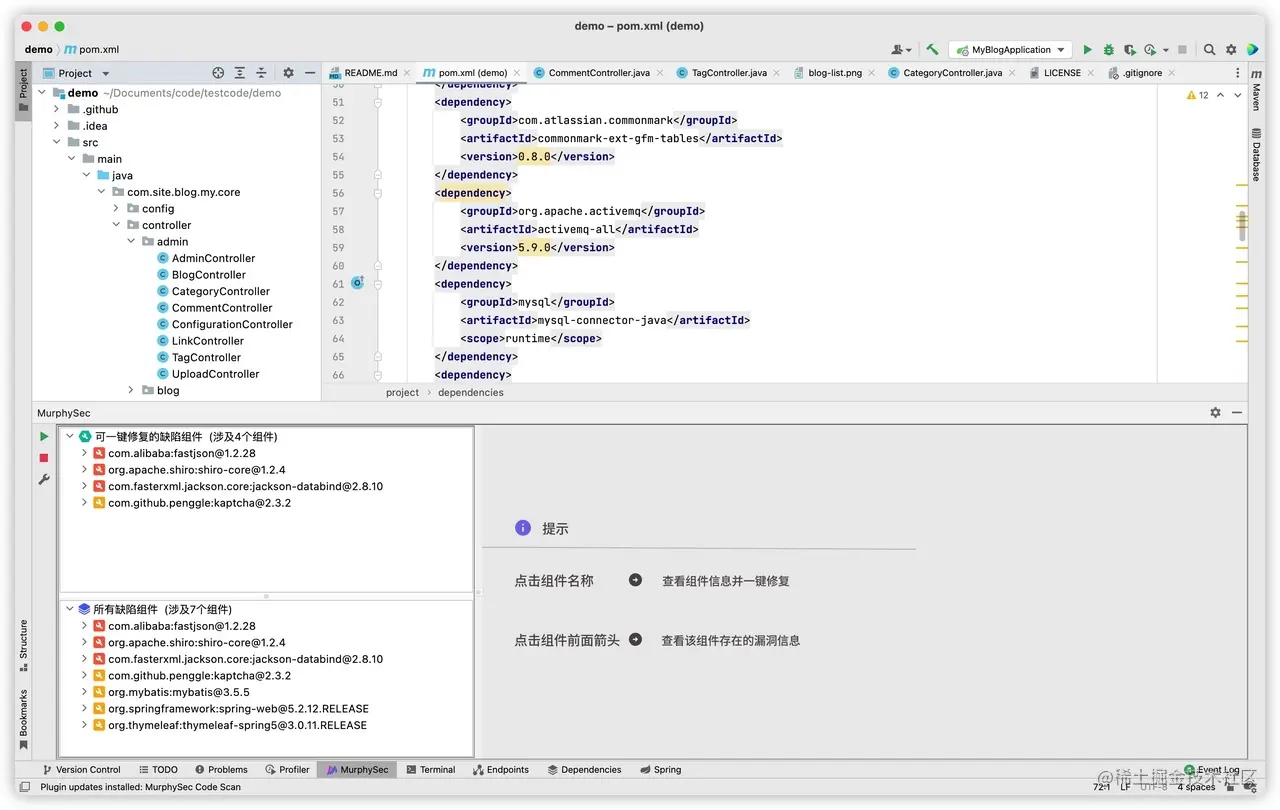Viewport: 1280px width, 810px height.
Task: Open IDE settings gear in the top toolbar
Action: point(1231,49)
